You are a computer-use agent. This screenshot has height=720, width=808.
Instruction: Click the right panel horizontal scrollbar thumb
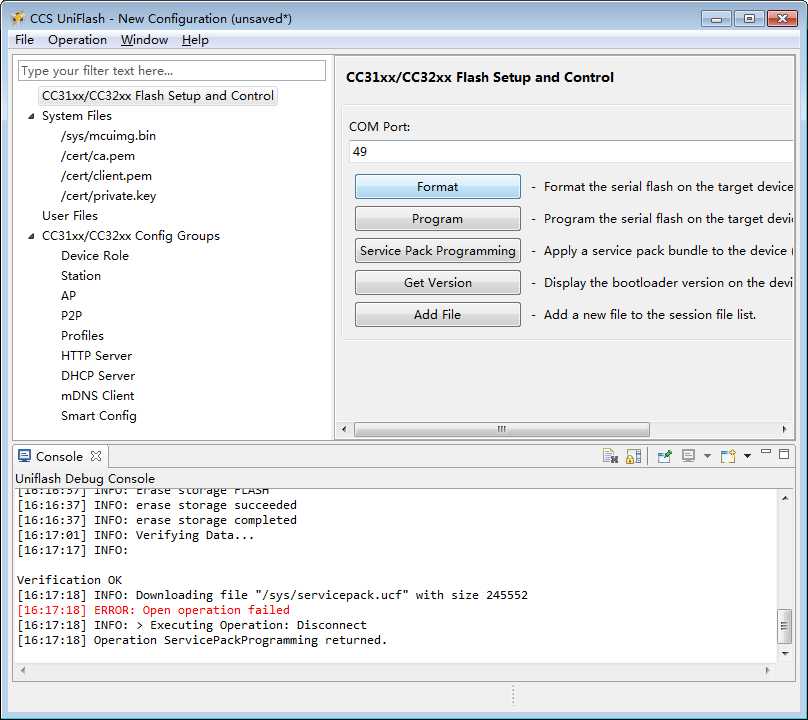502,429
